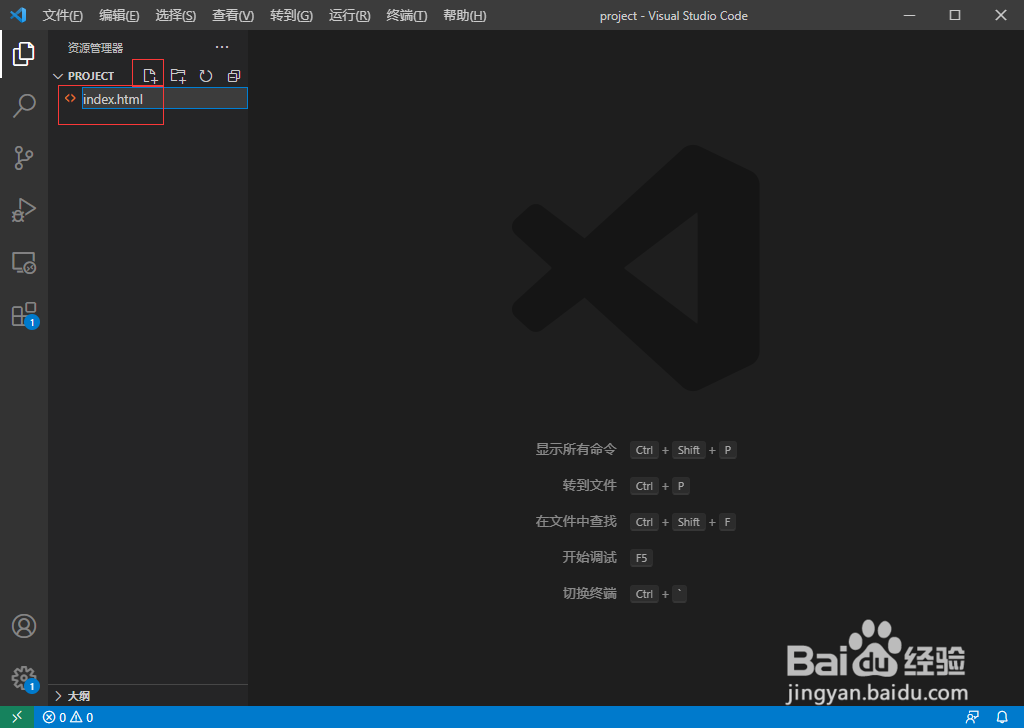
Task: Maximize the VS Code window
Action: [955, 15]
